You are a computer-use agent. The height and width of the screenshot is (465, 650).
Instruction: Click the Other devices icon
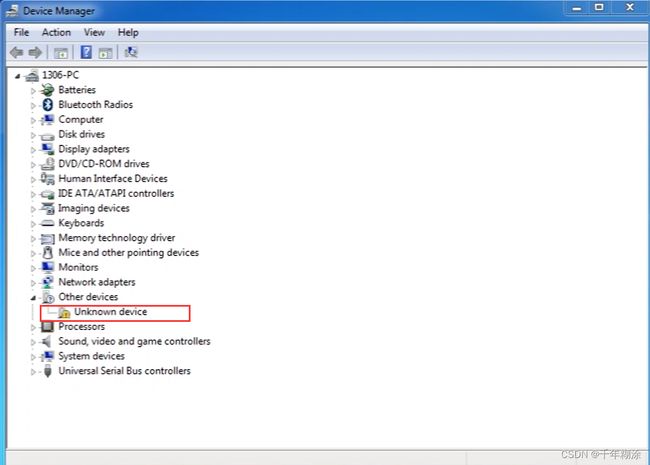tap(49, 297)
